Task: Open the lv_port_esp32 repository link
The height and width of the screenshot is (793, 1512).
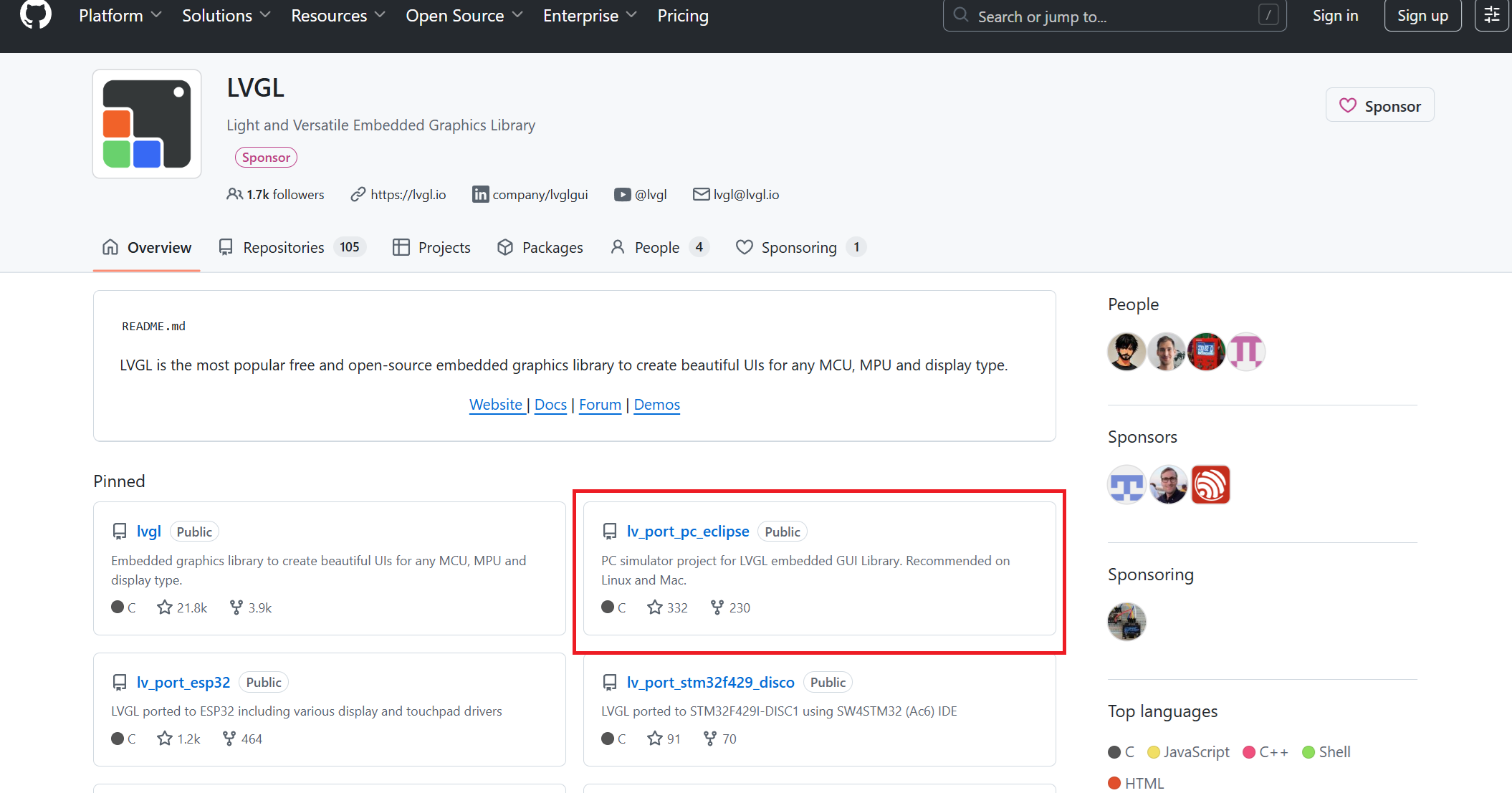Action: [183, 682]
